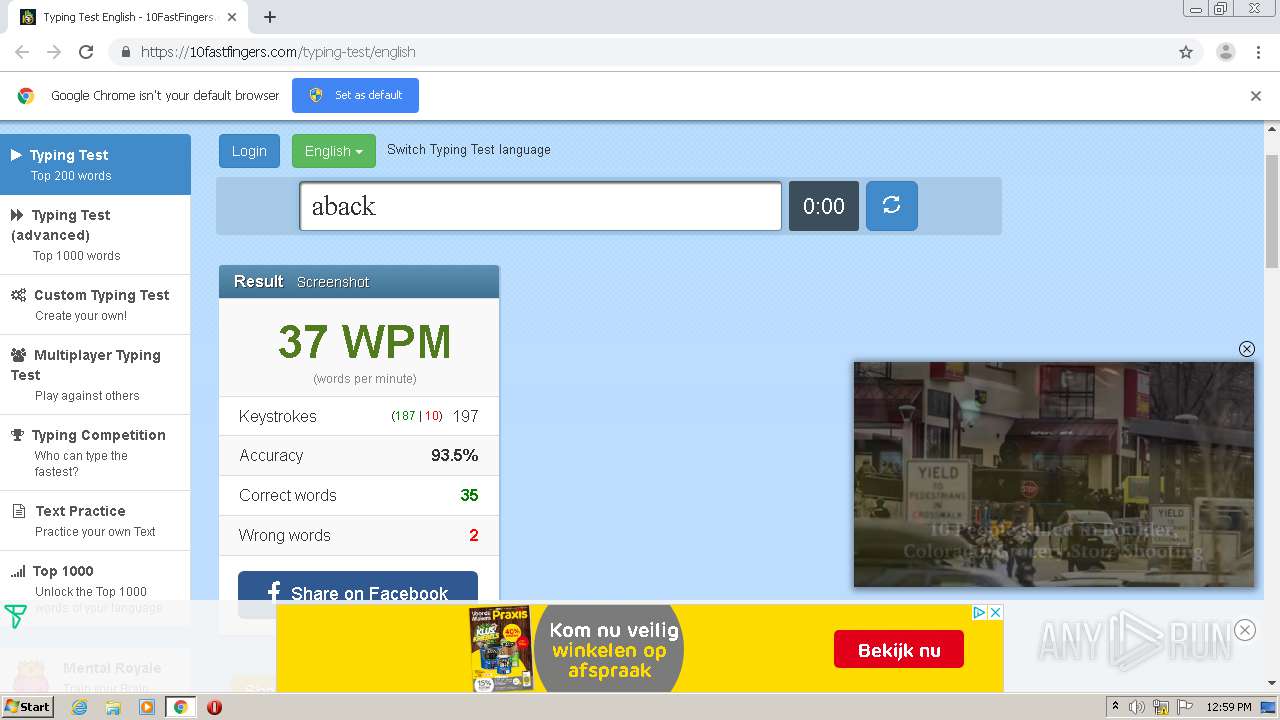
Task: Click the taskbar clock 12:59 PM
Action: tap(1229, 707)
